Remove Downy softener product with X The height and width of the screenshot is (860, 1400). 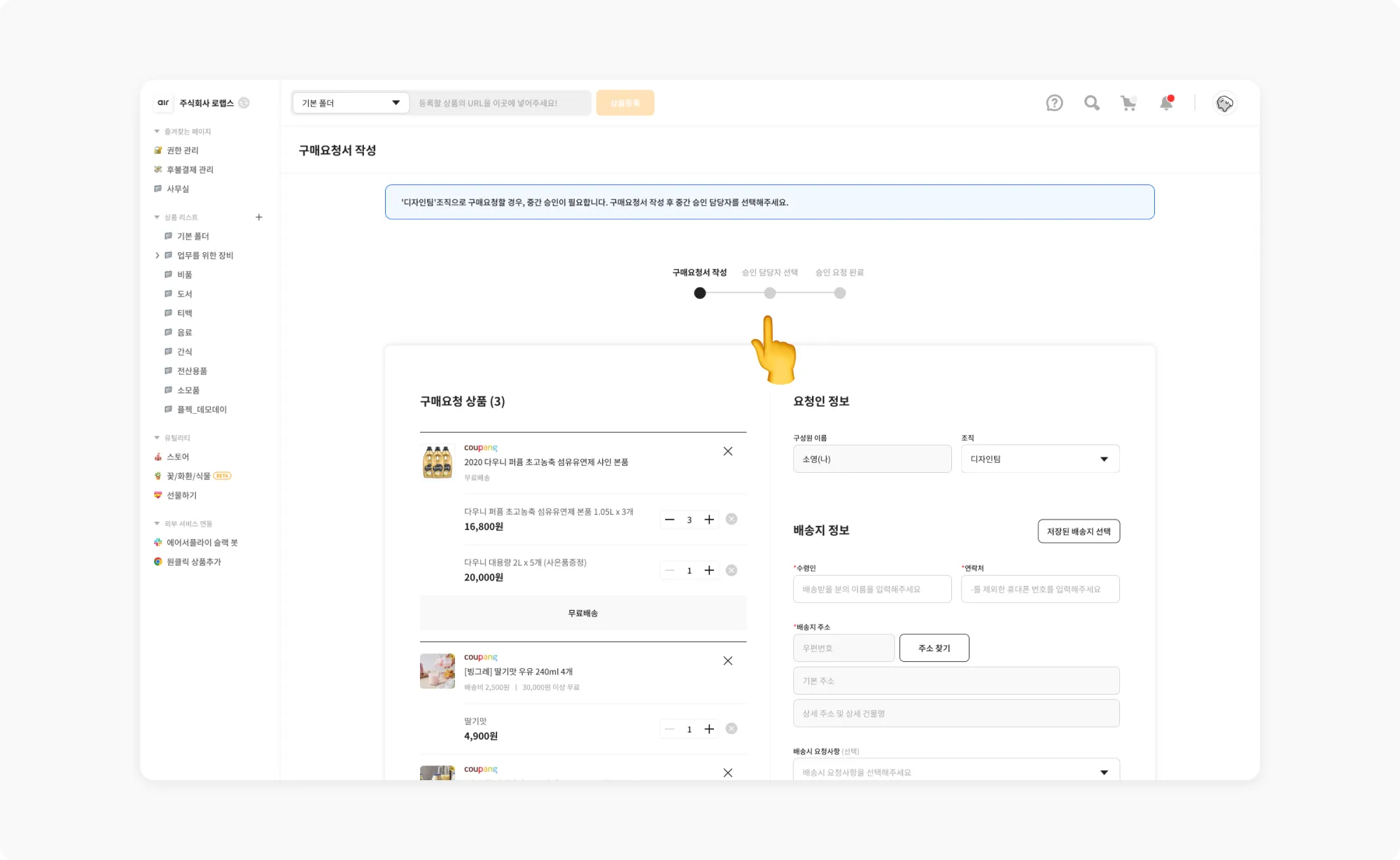click(728, 451)
